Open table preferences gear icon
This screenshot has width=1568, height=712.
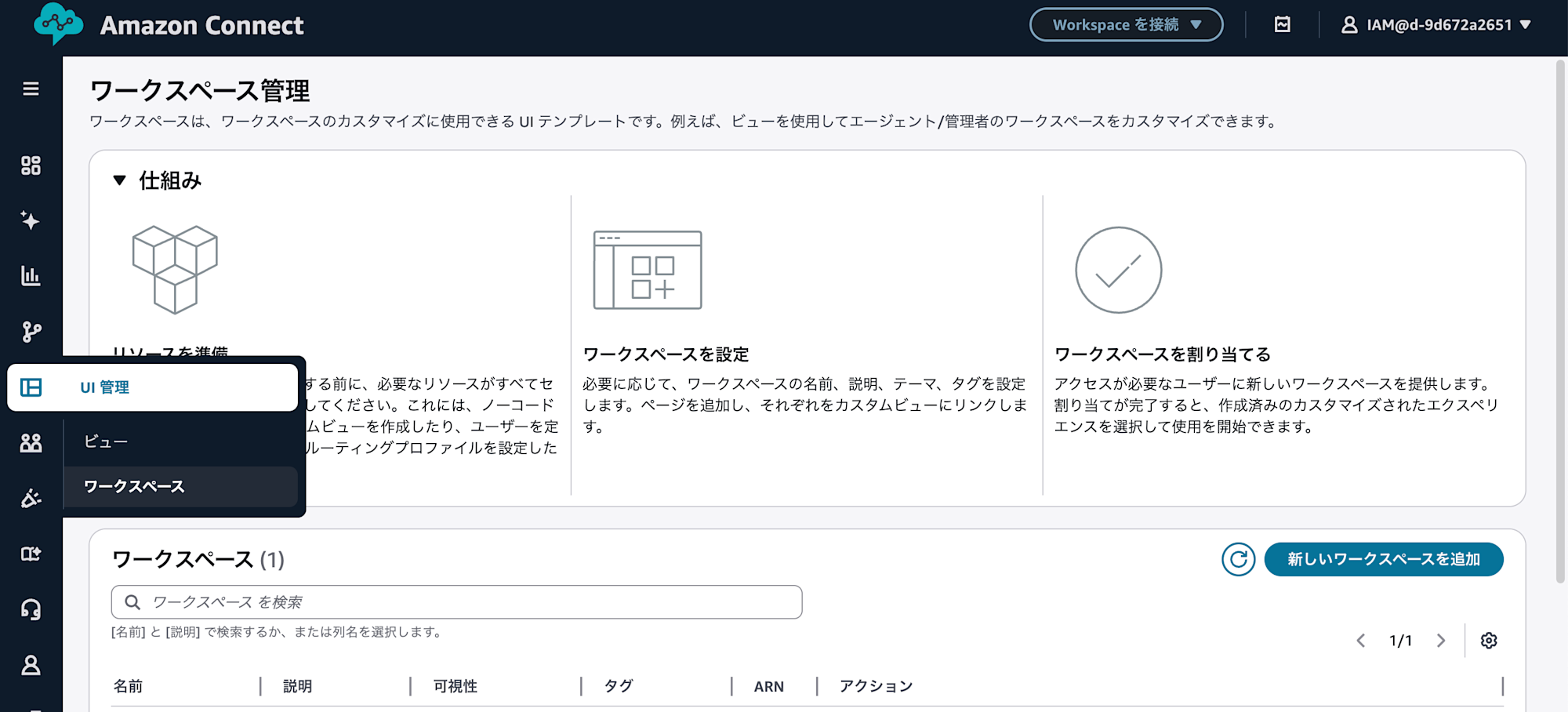[1488, 641]
